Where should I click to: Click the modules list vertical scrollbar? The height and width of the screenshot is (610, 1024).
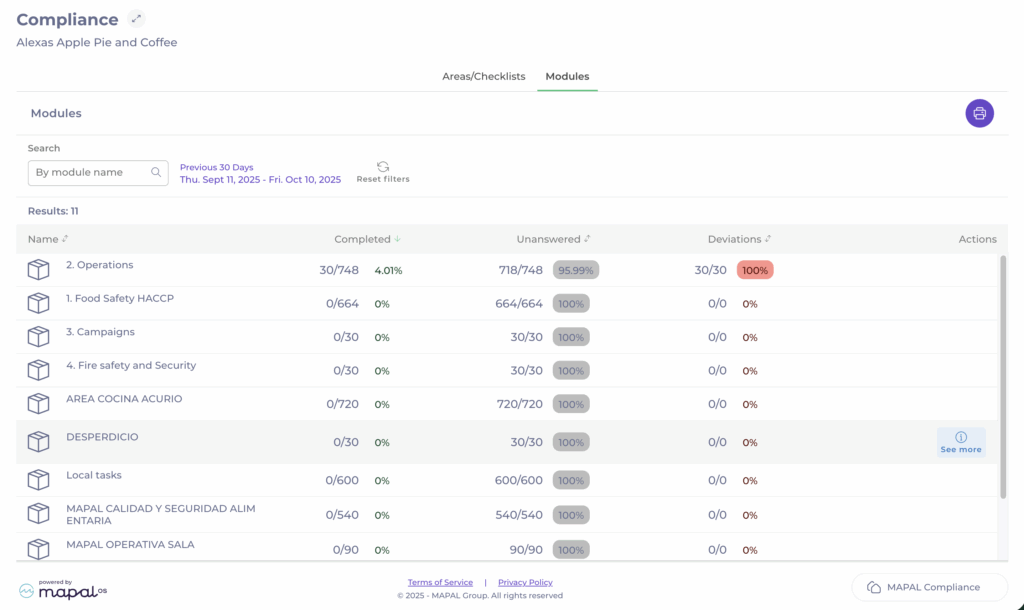1003,375
